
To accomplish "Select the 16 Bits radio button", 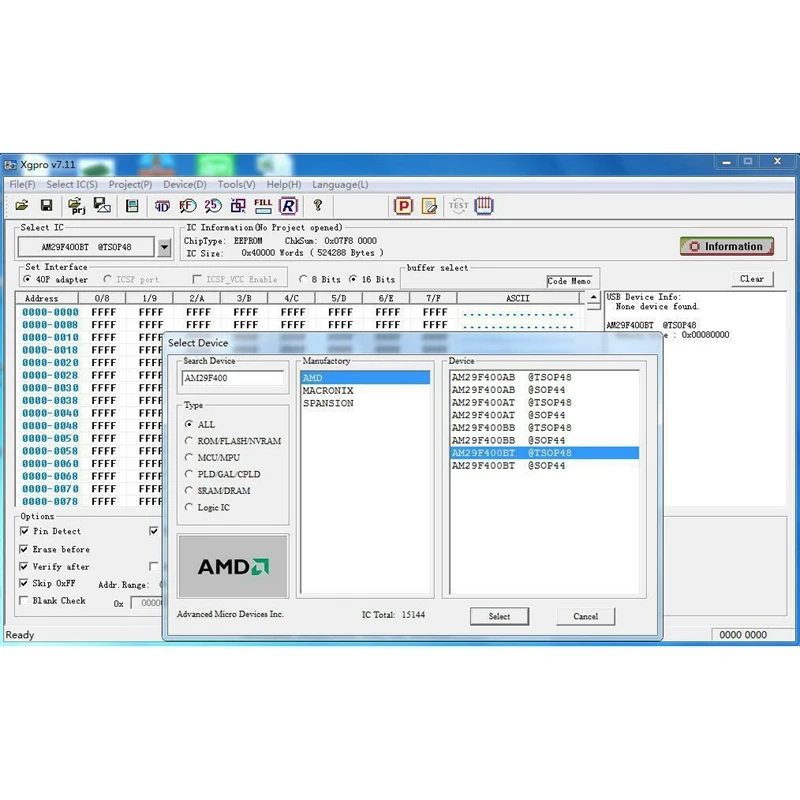I will (x=353, y=279).
